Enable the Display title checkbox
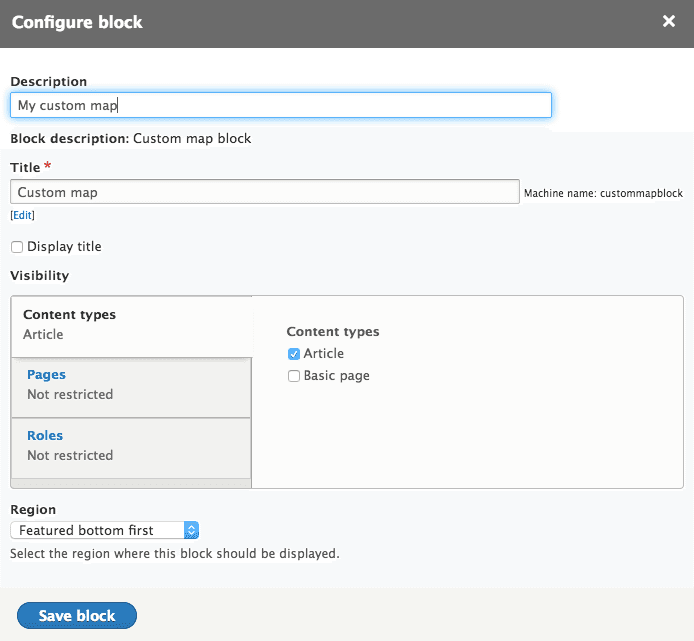Viewport: 694px width, 641px height. pyautogui.click(x=17, y=247)
